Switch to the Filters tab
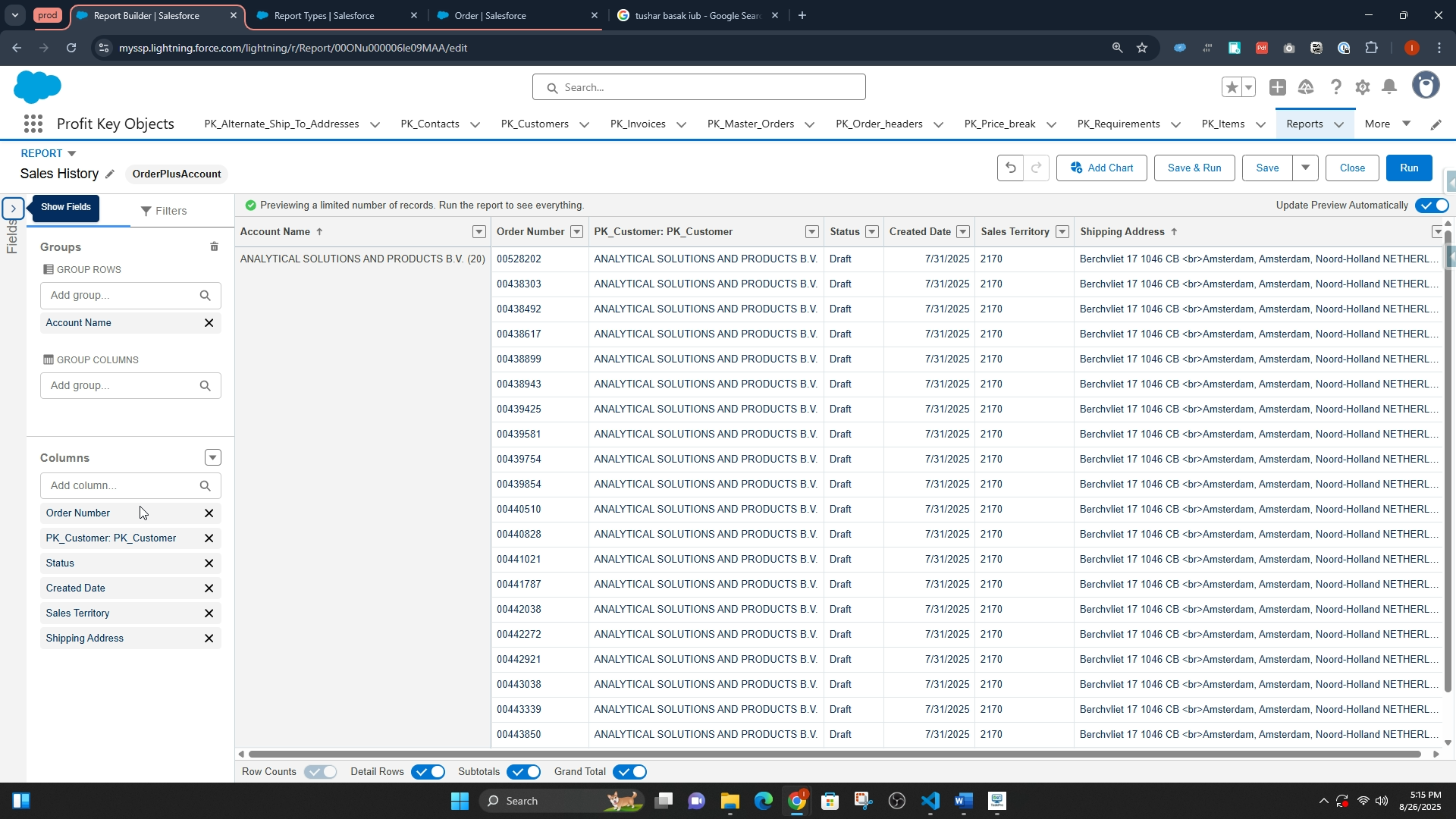This screenshot has width=1456, height=819. pyautogui.click(x=165, y=212)
